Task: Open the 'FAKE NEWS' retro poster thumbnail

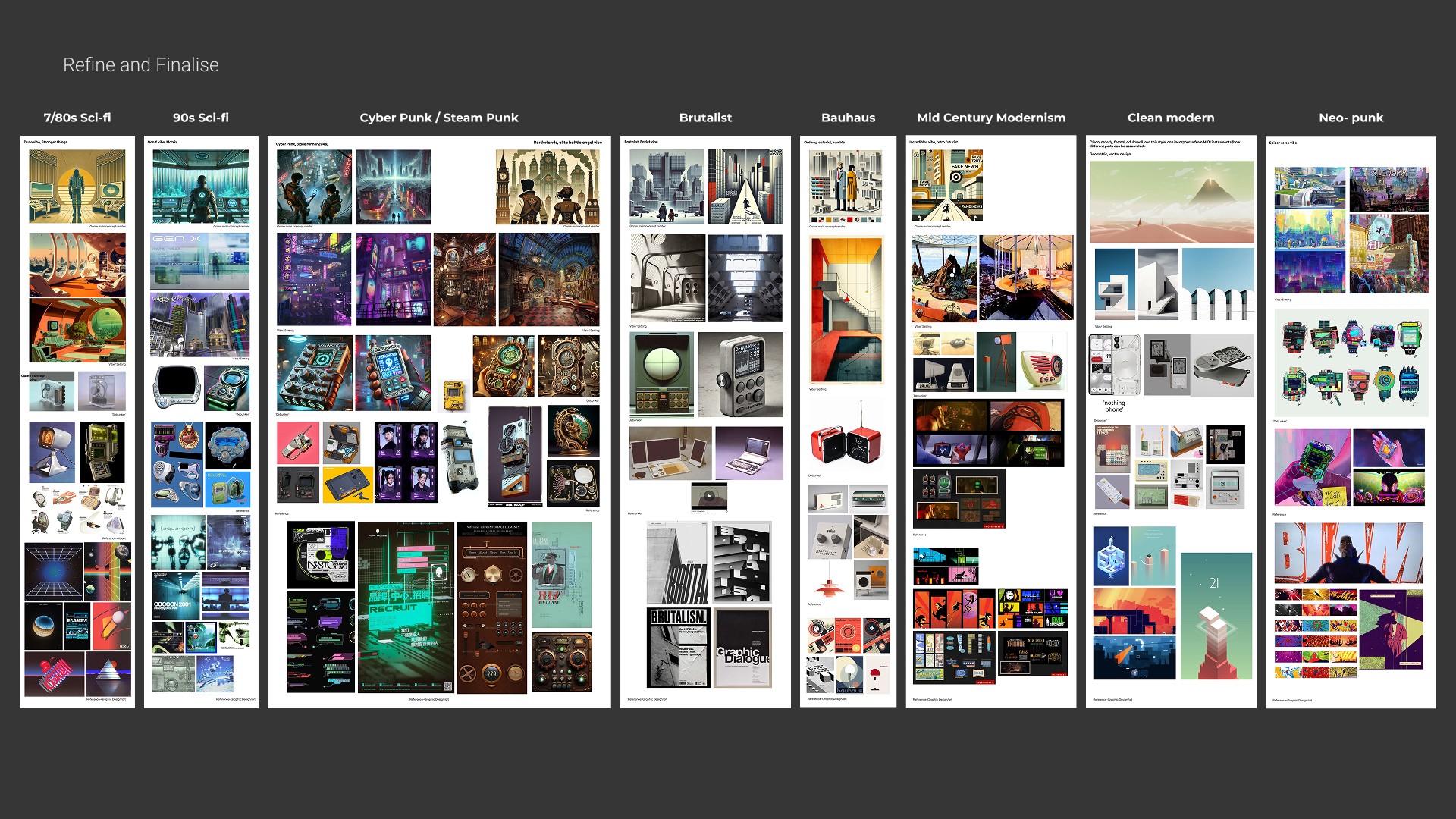Action: 946,185
